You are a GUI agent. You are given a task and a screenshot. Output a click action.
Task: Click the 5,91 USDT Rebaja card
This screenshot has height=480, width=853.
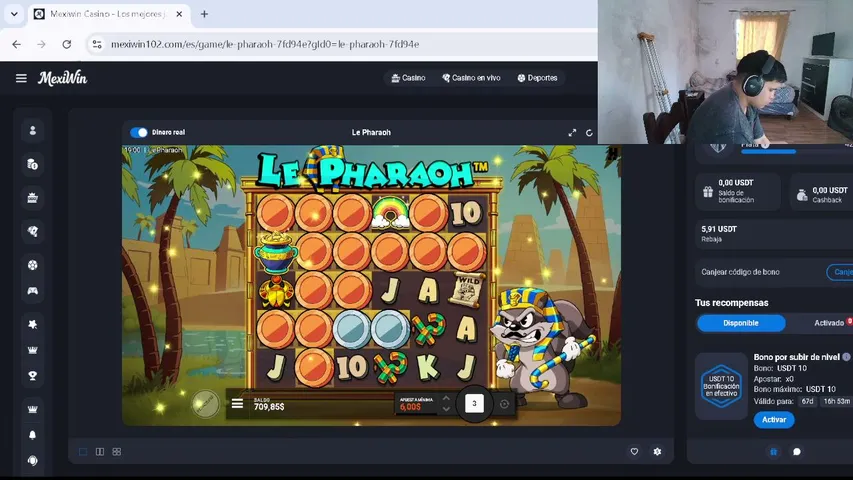point(774,234)
